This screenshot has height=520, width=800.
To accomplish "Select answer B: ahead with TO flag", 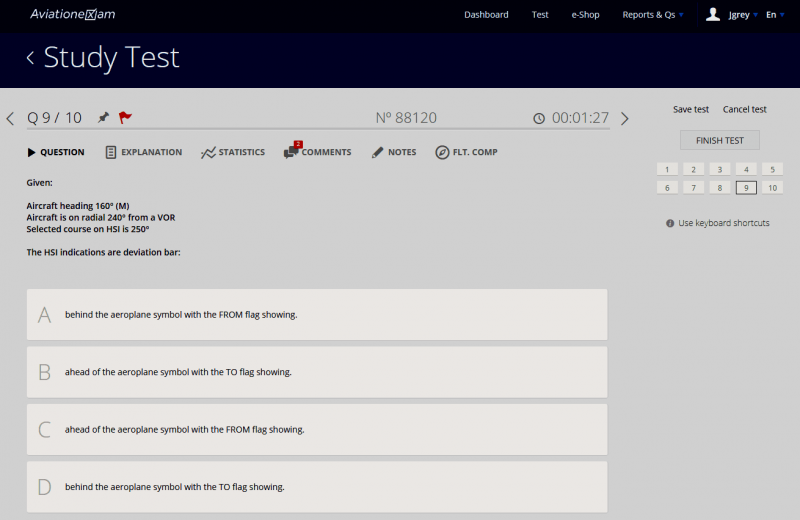I will [x=316, y=372].
